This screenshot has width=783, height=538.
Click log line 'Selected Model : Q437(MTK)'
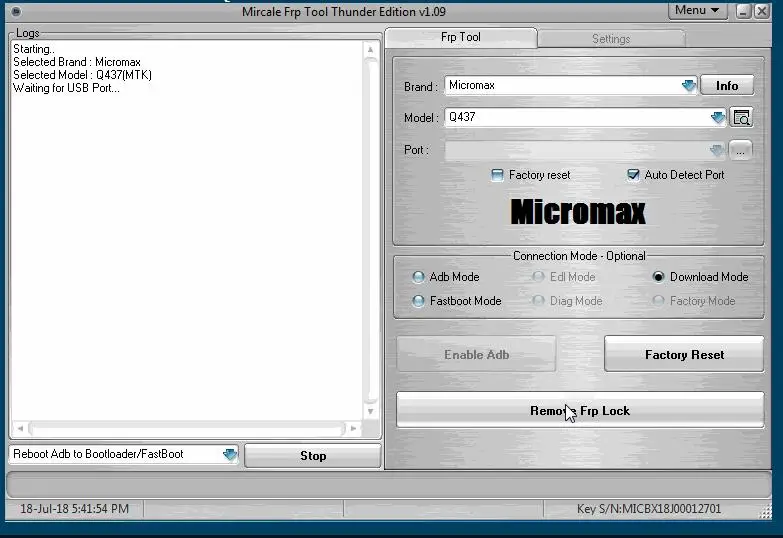click(82, 75)
